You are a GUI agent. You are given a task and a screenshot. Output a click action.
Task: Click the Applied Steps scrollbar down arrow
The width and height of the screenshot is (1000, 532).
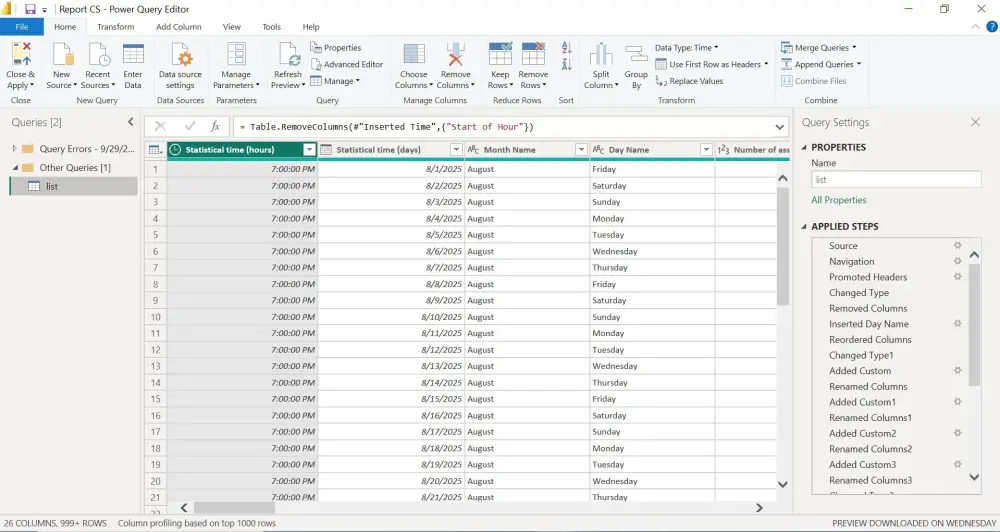(974, 477)
